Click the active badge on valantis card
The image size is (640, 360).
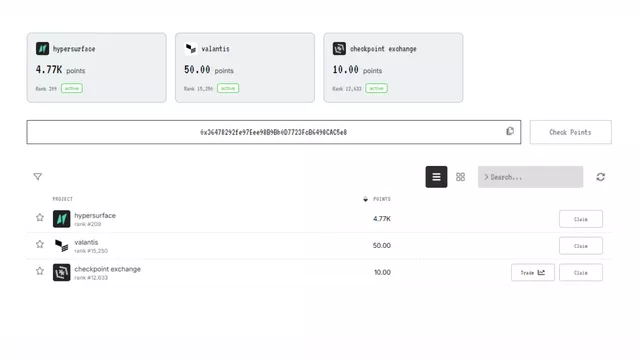click(228, 88)
